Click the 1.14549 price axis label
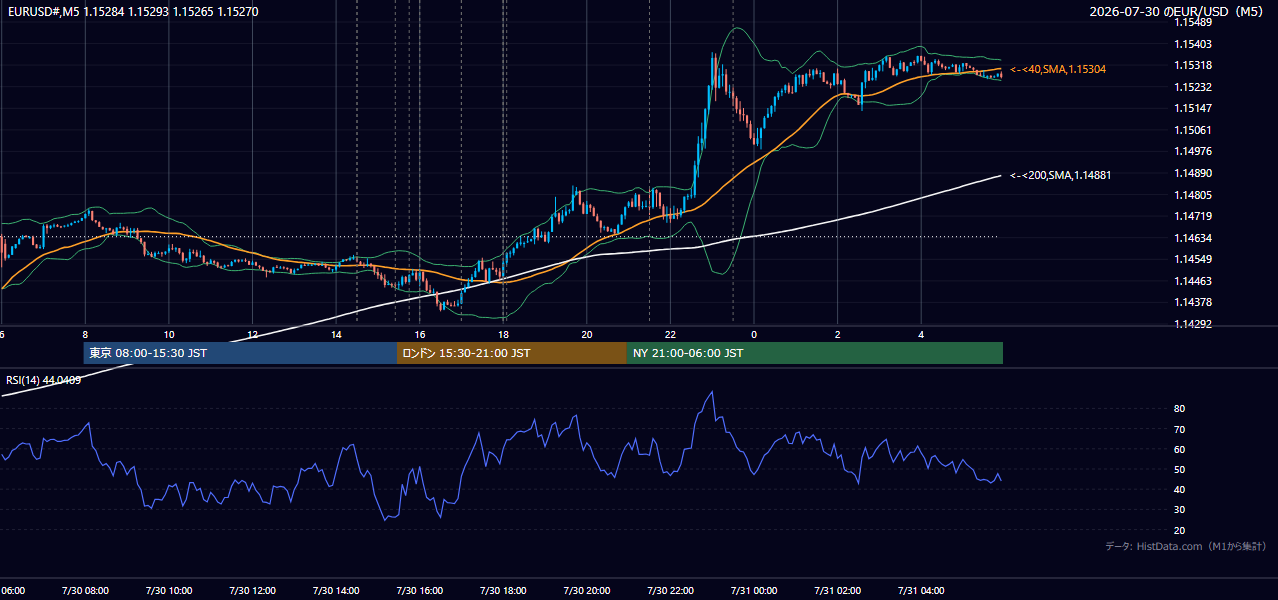1278x600 pixels. [x=1192, y=259]
